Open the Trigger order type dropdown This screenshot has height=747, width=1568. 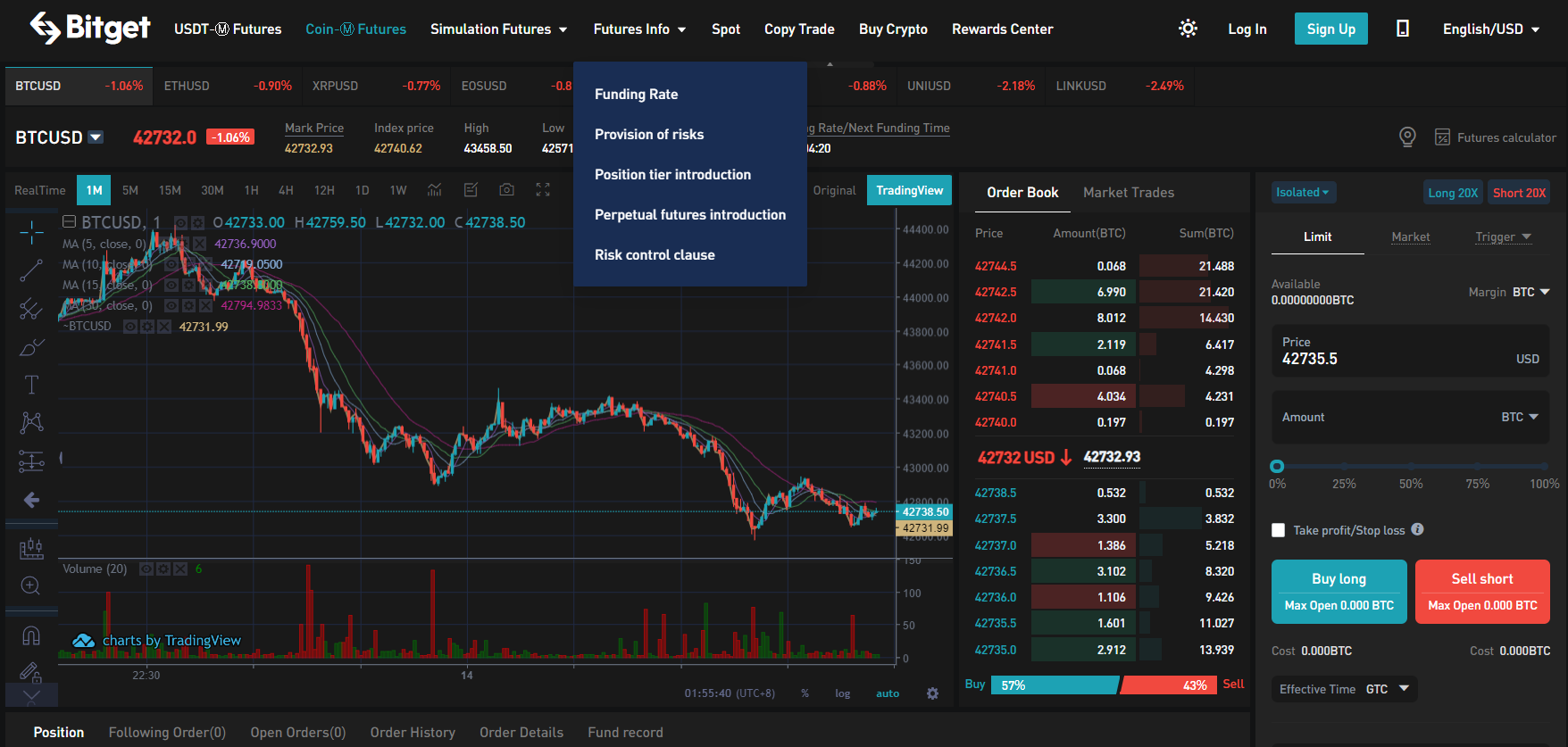click(1503, 237)
